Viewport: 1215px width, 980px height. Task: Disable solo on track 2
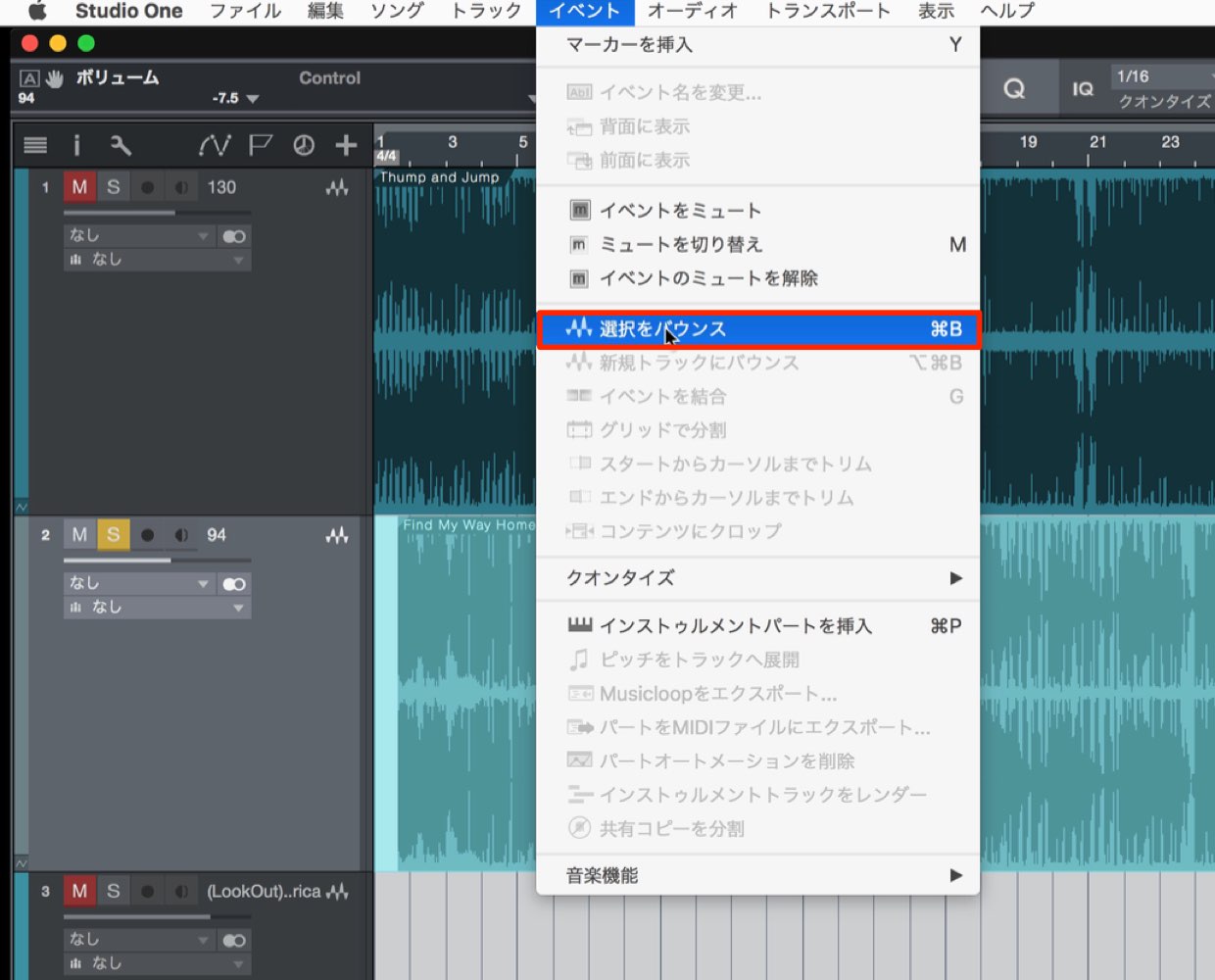click(113, 535)
